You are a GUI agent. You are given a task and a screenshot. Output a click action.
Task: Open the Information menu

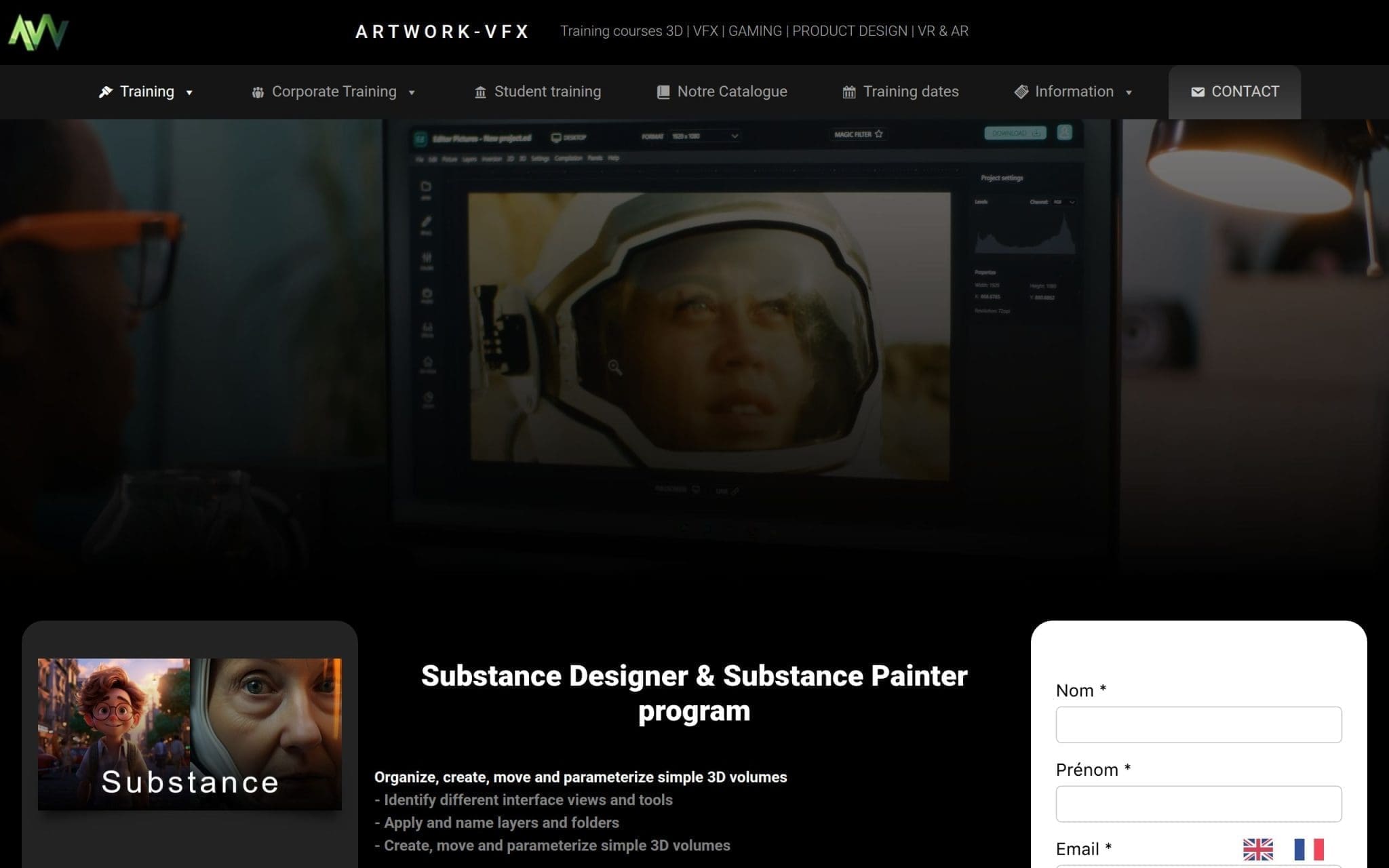[1073, 92]
